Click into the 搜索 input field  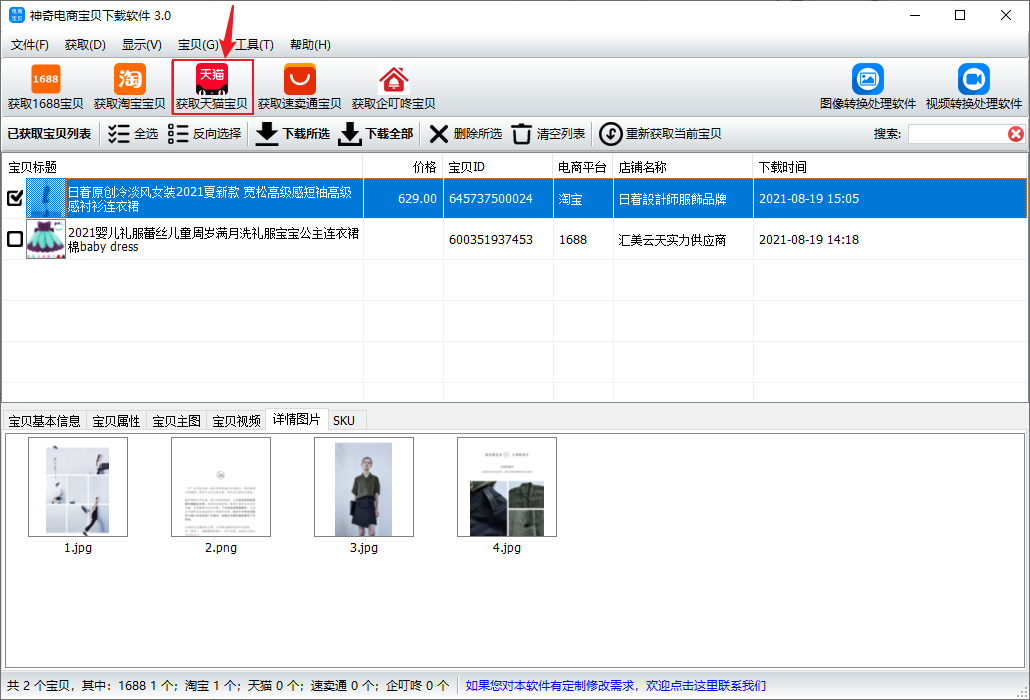pos(958,134)
